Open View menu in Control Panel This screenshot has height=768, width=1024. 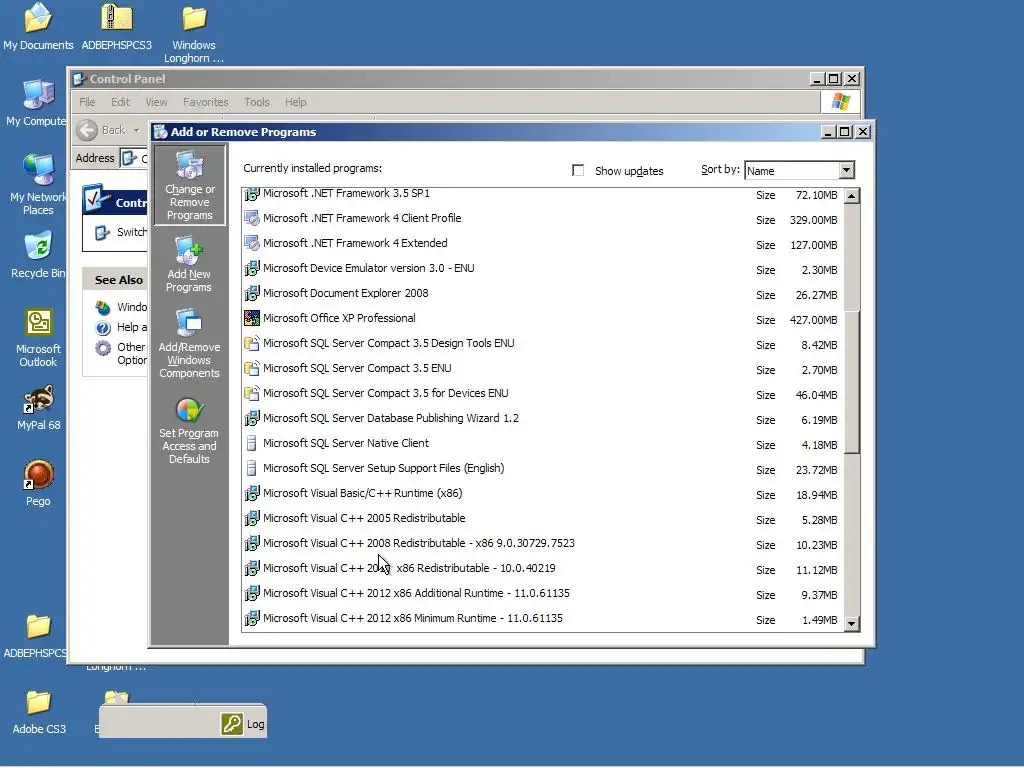pos(156,102)
